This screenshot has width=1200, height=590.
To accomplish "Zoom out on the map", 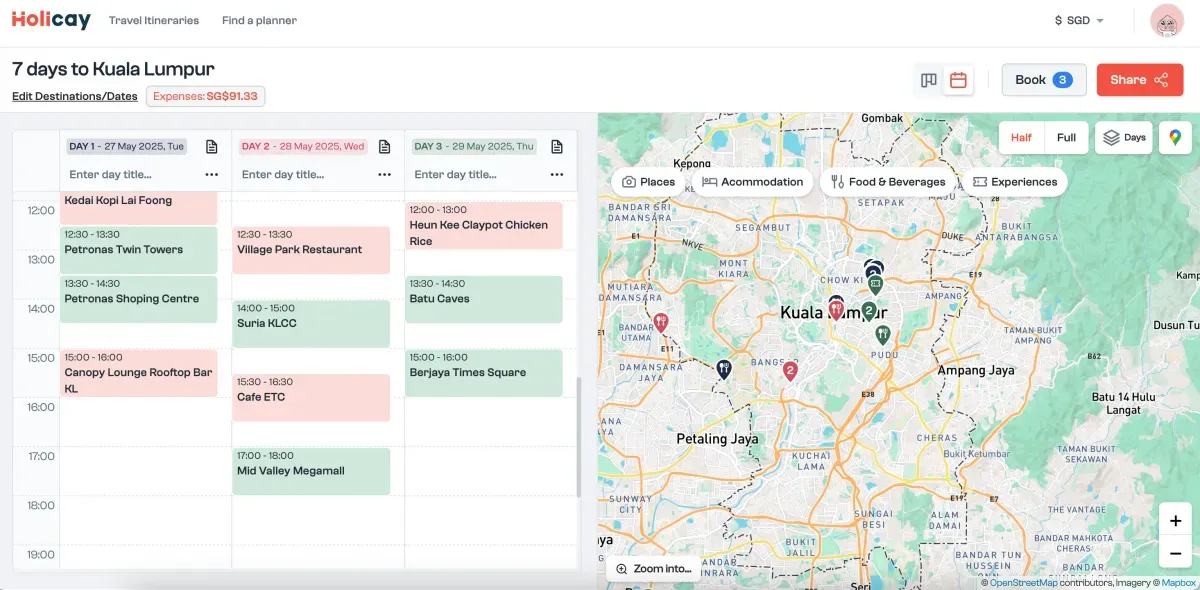I will [x=1175, y=552].
